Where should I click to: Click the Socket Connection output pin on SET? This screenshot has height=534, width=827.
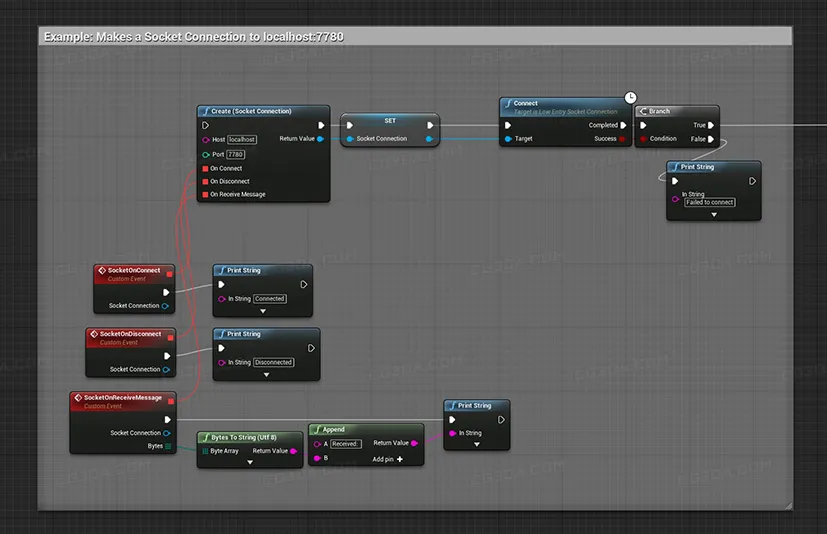click(x=429, y=139)
